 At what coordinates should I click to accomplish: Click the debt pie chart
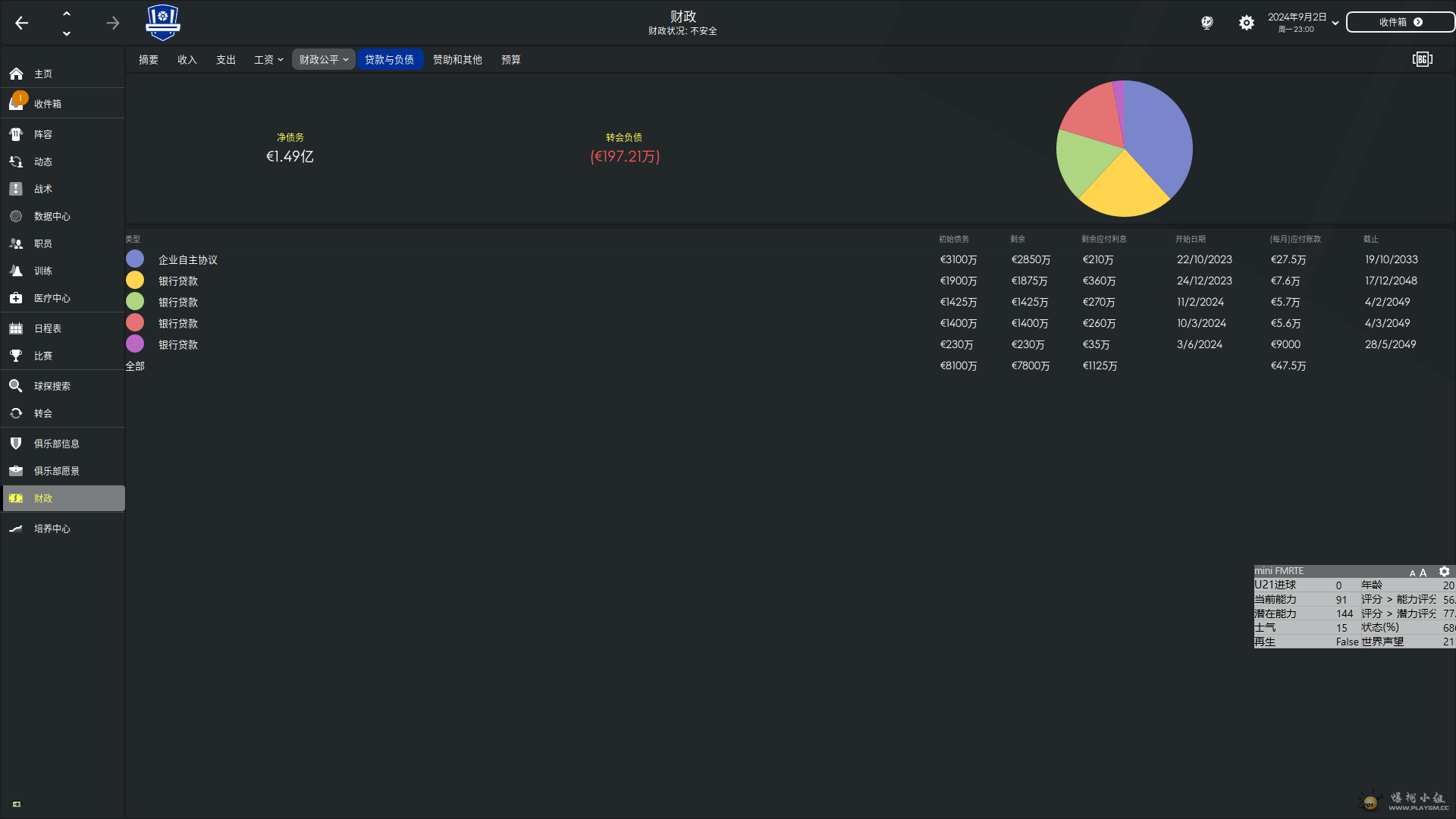coord(1125,149)
